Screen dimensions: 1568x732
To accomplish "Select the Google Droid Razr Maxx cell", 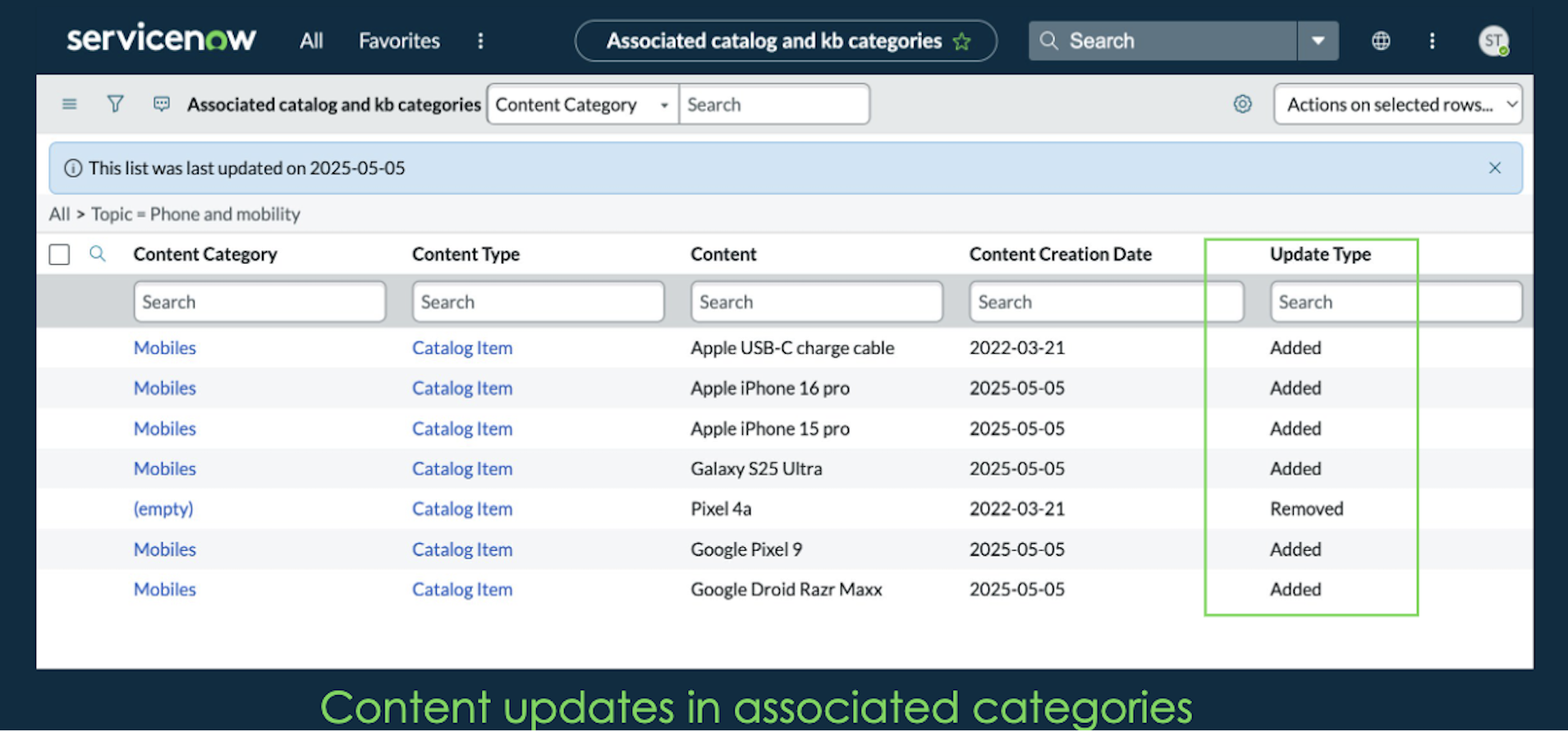I will tap(786, 589).
